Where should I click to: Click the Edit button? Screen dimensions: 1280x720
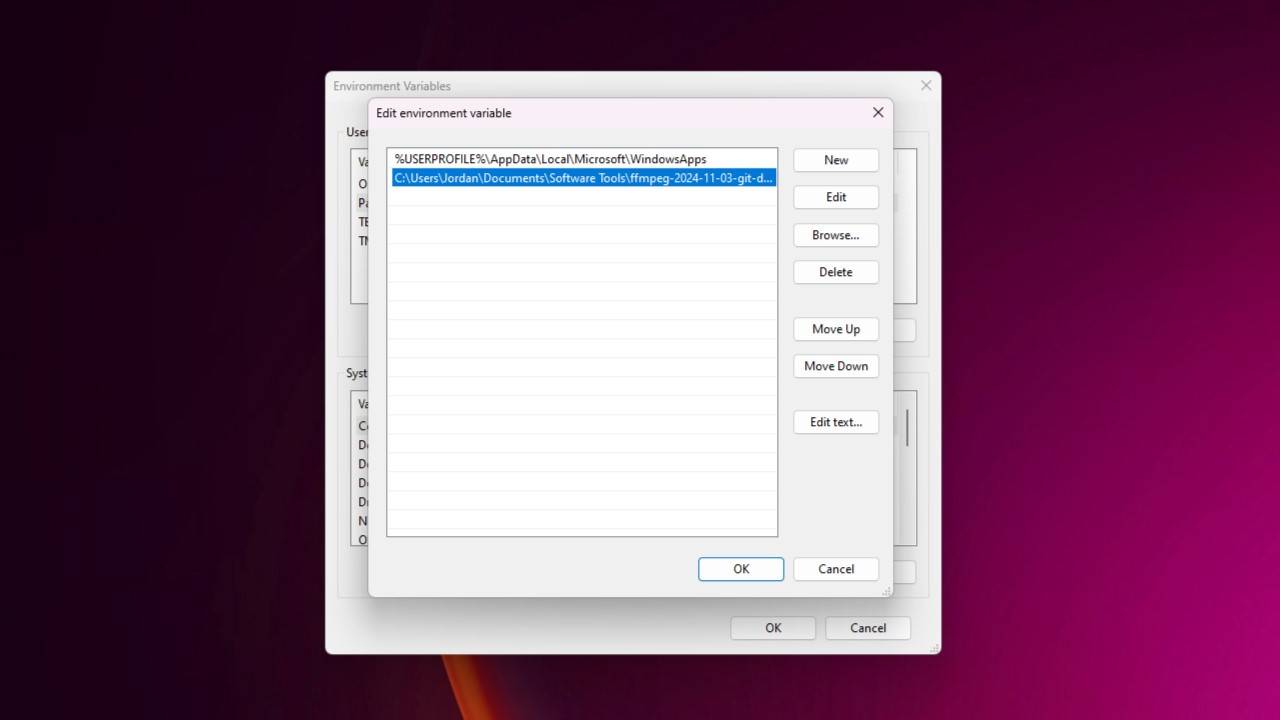pyautogui.click(x=836, y=197)
